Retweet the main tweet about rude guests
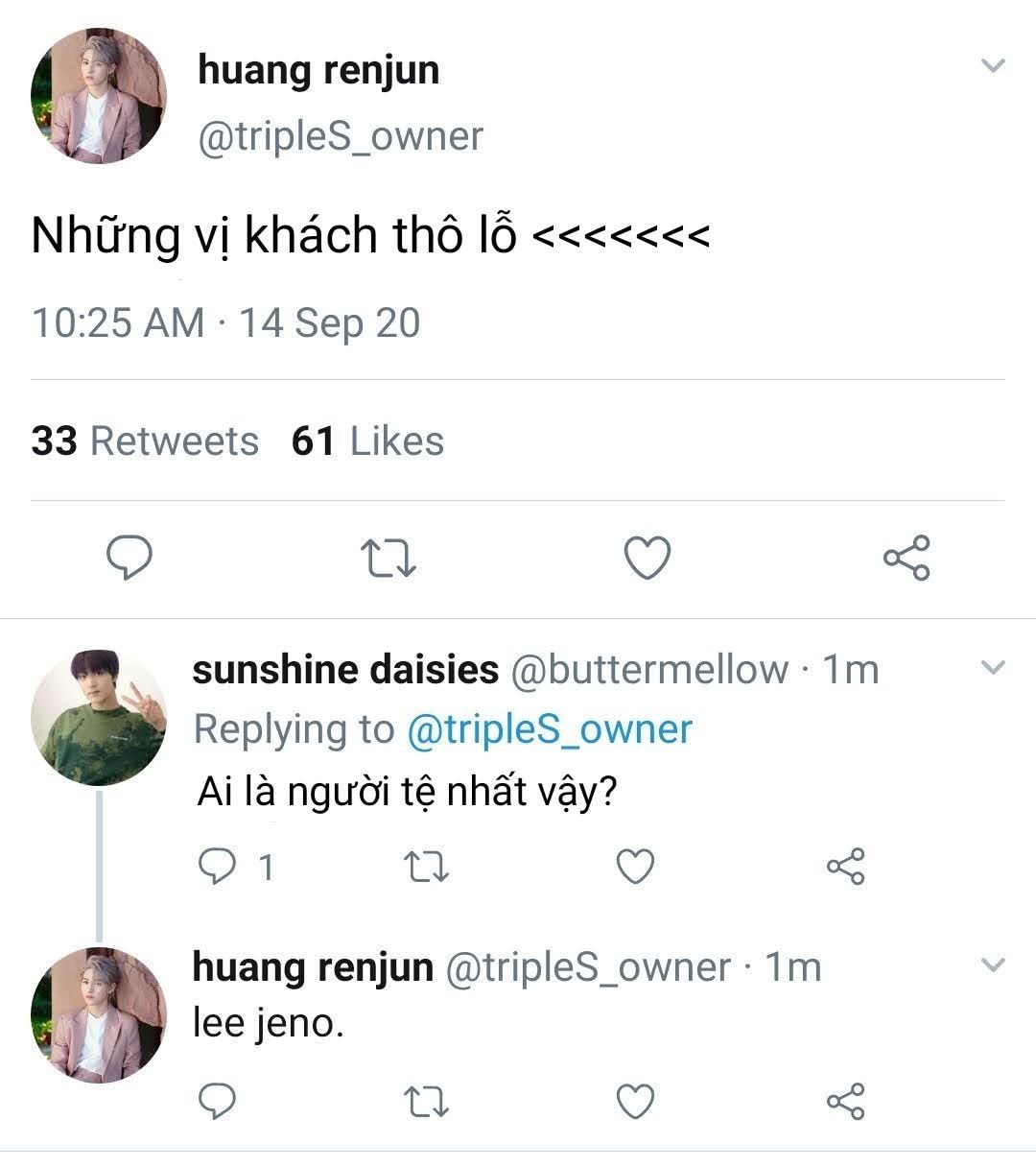 pyautogui.click(x=388, y=558)
